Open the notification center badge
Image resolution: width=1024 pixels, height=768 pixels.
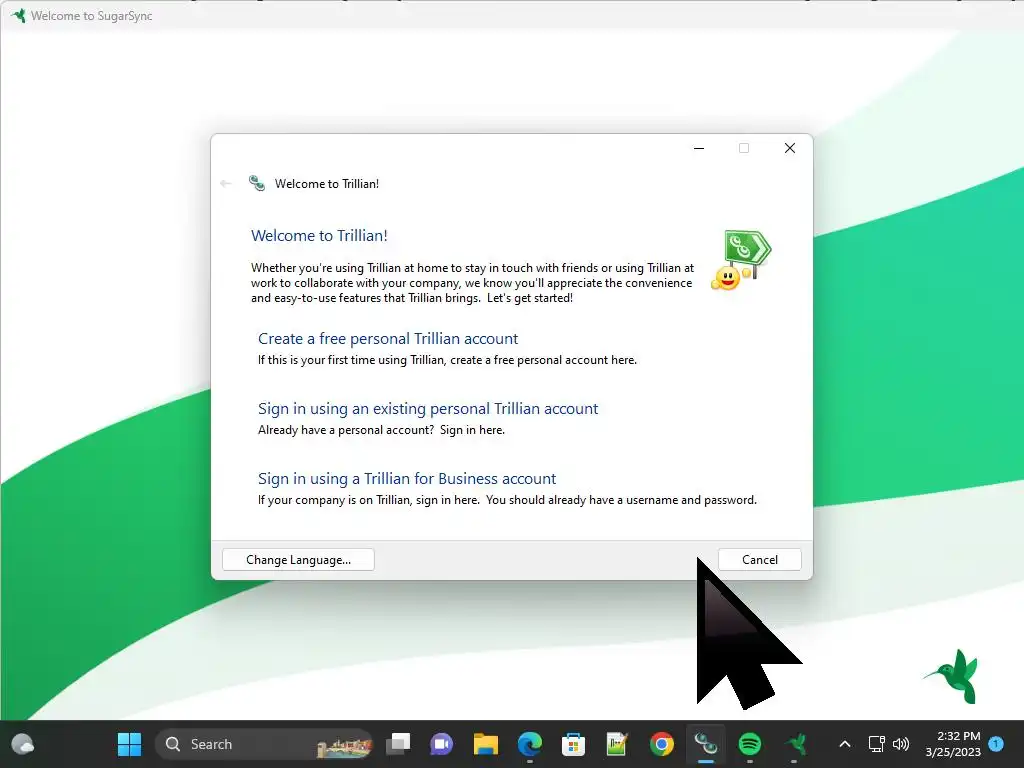[x=996, y=743]
